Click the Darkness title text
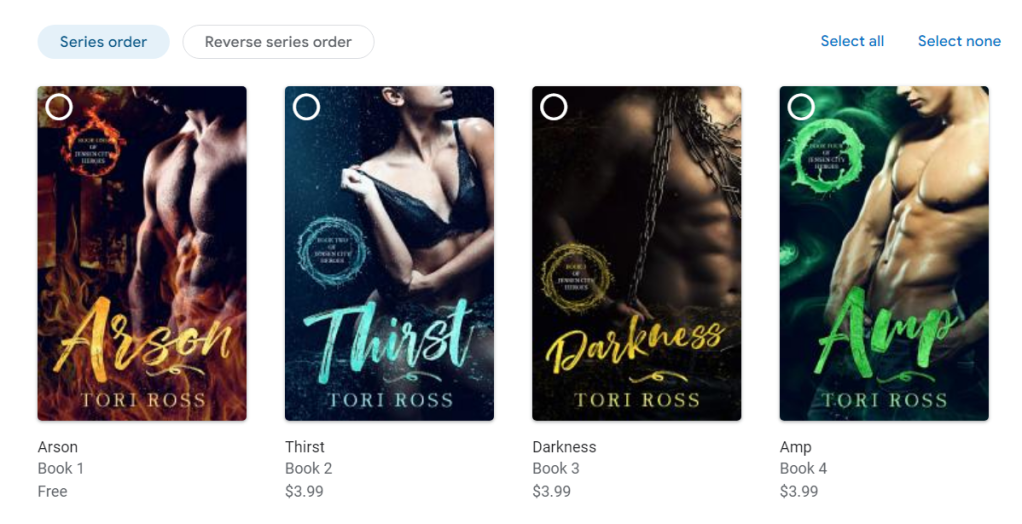 pos(564,447)
